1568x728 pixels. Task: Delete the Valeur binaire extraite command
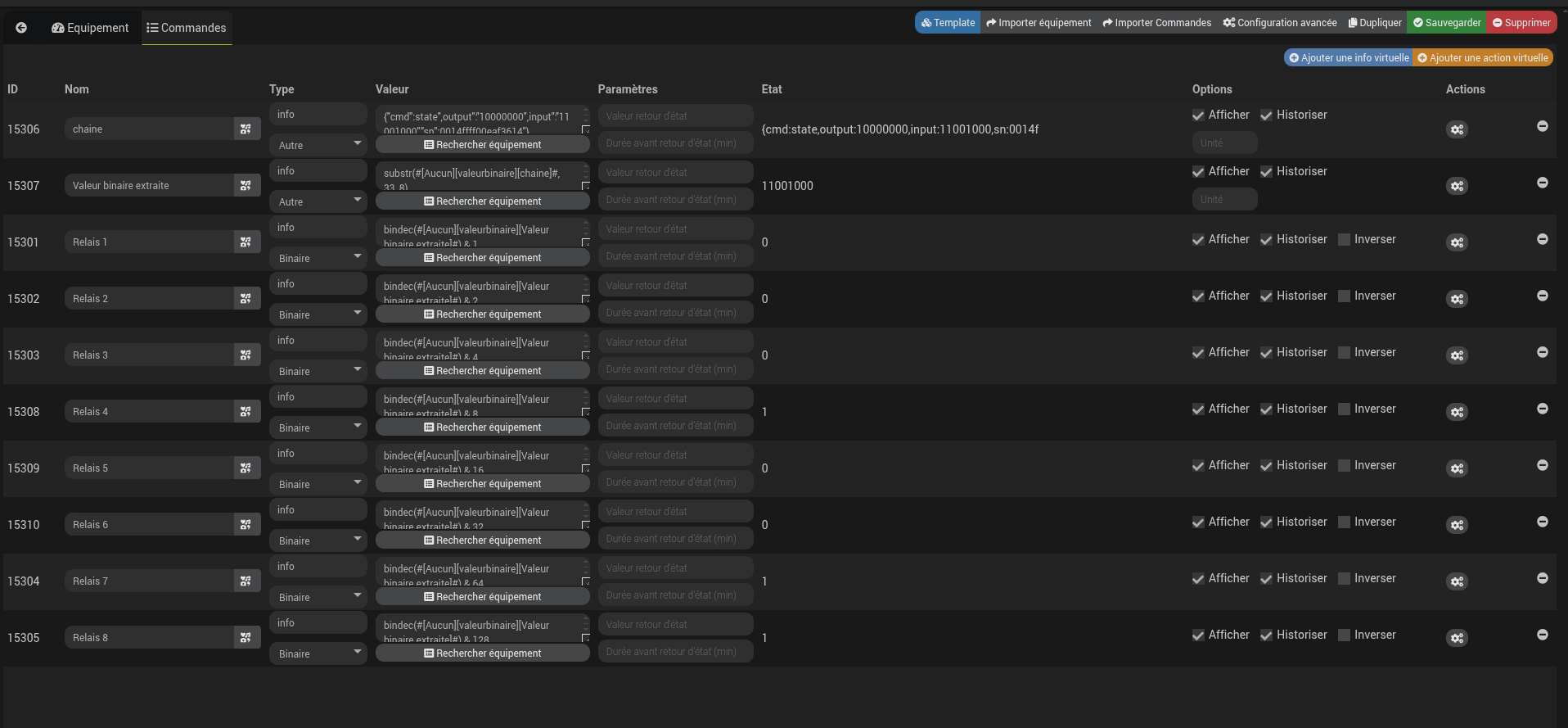pos(1542,183)
